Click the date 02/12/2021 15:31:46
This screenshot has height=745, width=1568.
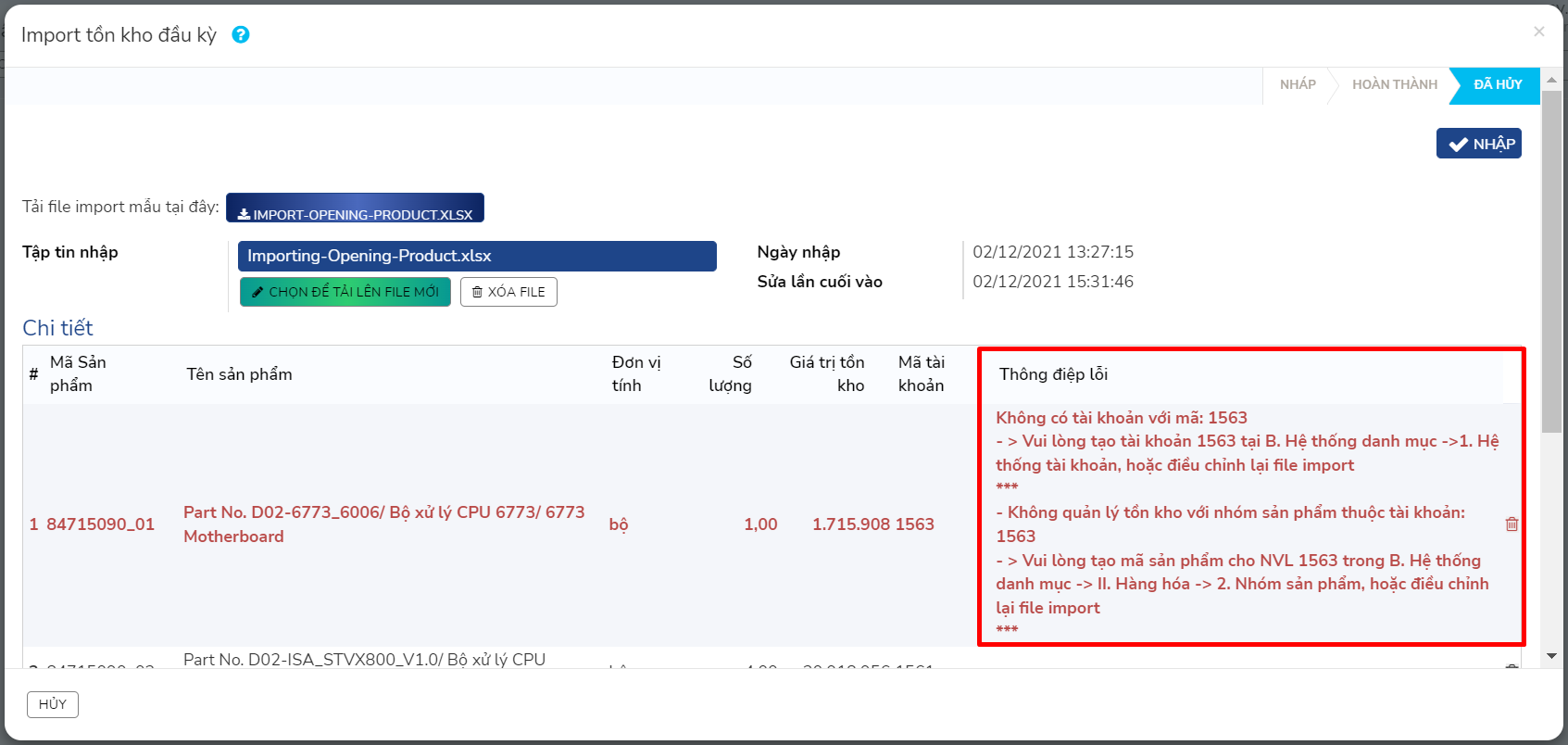[x=1053, y=282]
